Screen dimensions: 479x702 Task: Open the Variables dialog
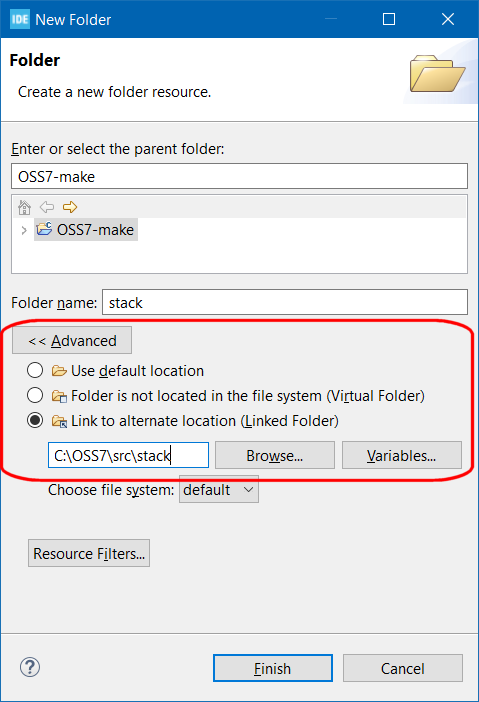(x=402, y=455)
